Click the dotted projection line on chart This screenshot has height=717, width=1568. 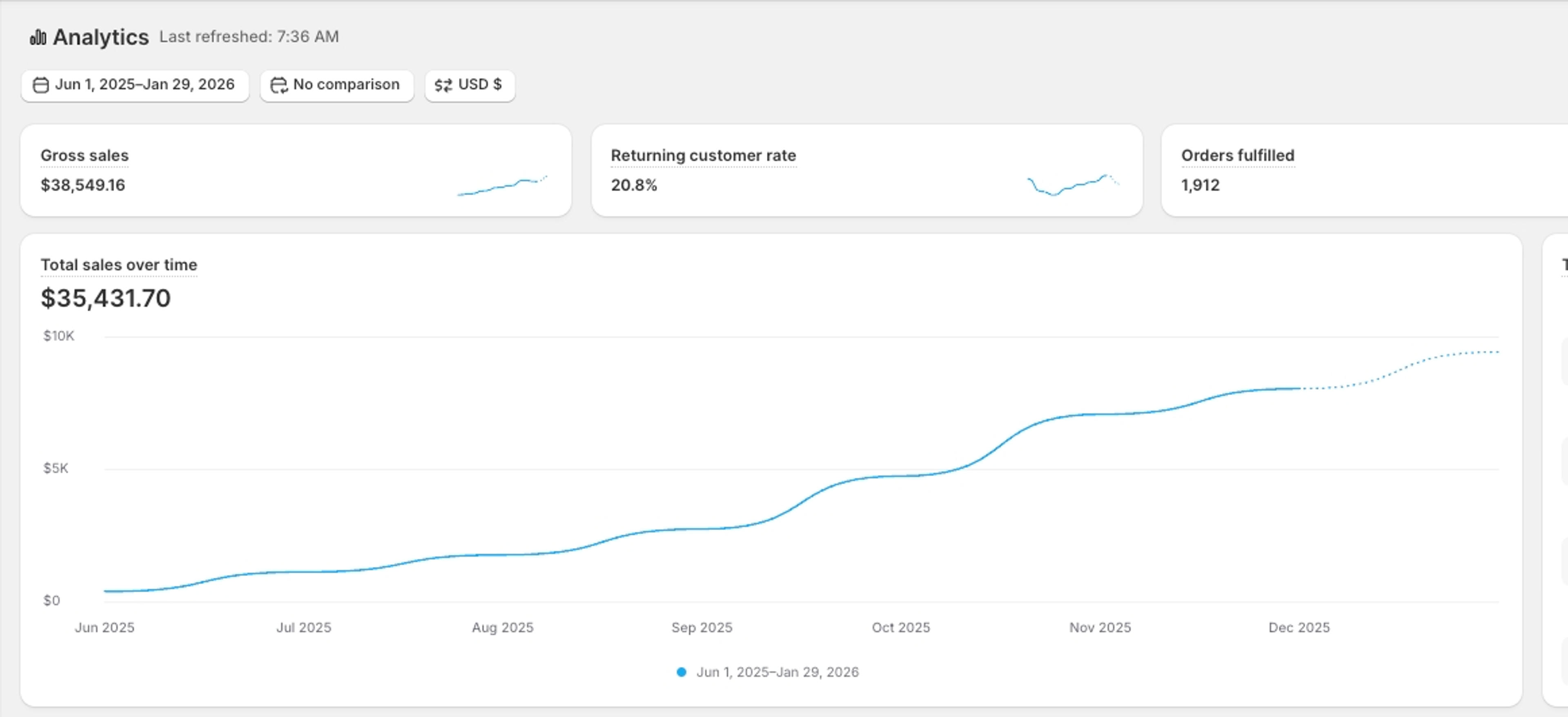pos(1400,370)
